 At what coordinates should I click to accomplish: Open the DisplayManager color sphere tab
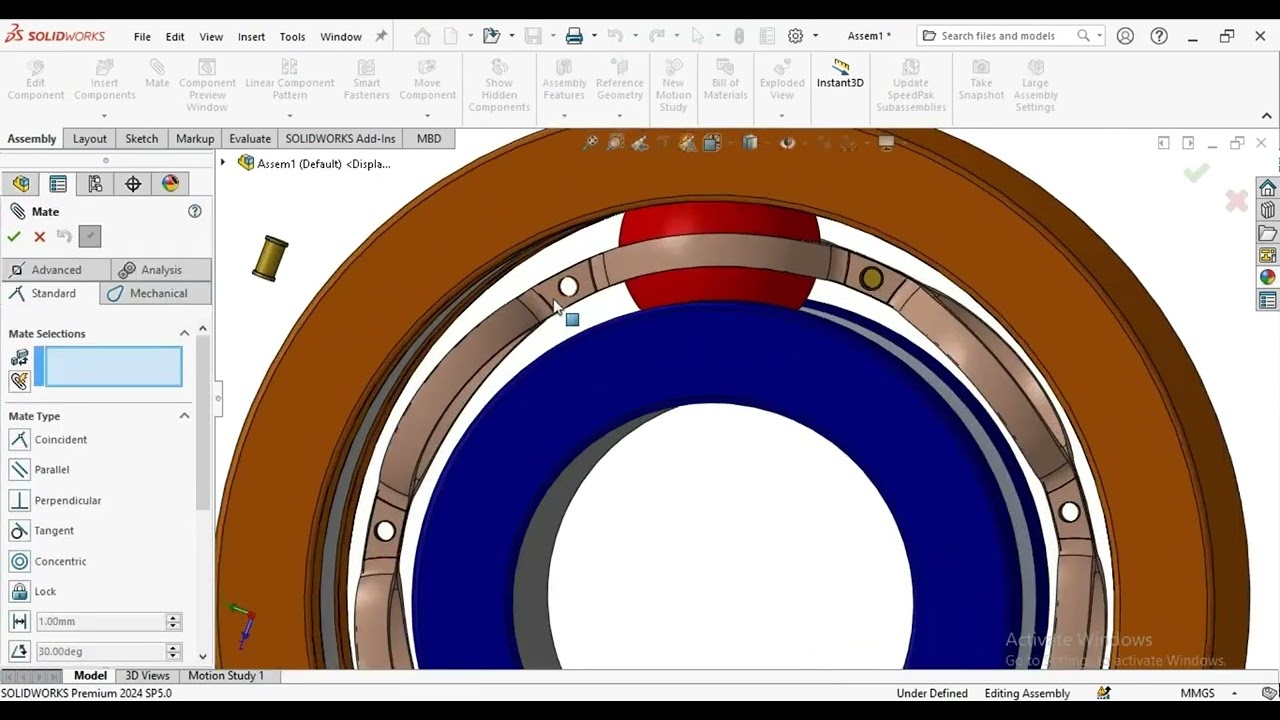pyautogui.click(x=170, y=184)
